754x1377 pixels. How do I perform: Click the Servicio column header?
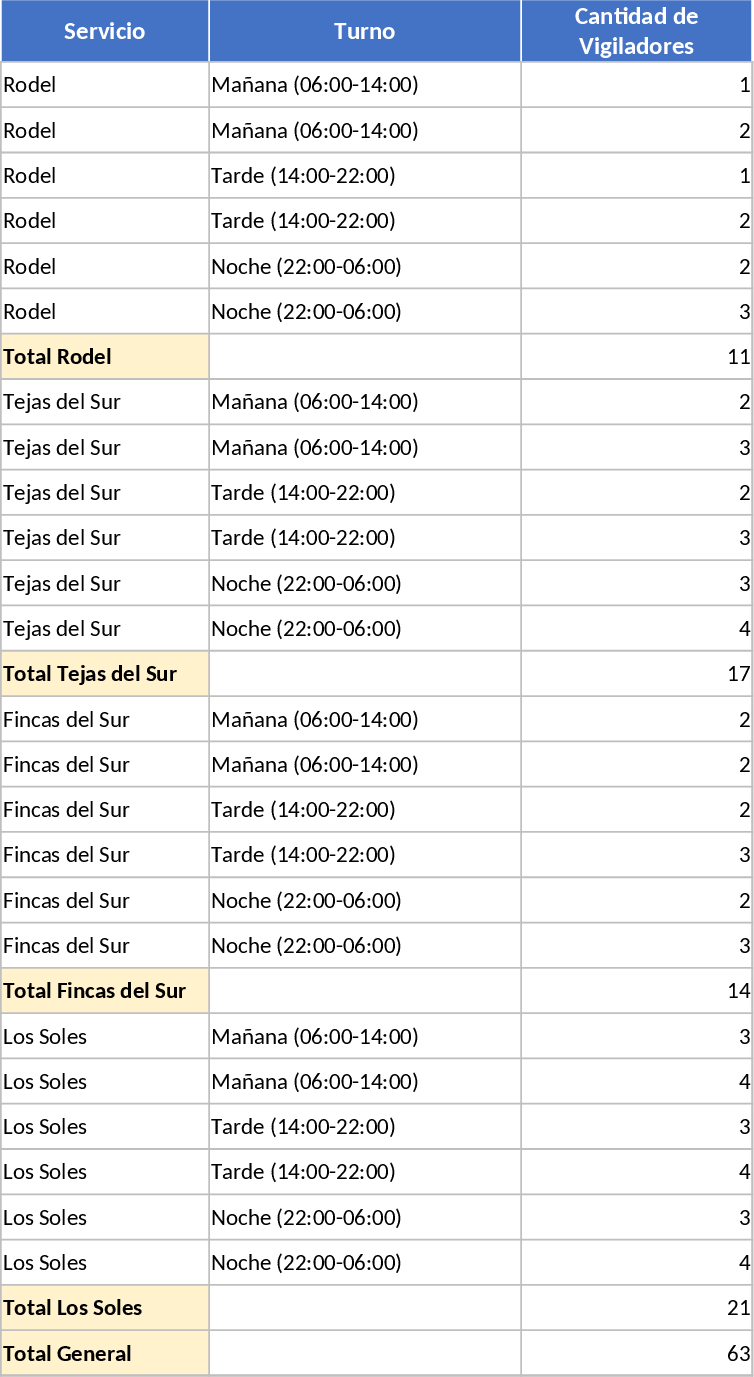105,31
